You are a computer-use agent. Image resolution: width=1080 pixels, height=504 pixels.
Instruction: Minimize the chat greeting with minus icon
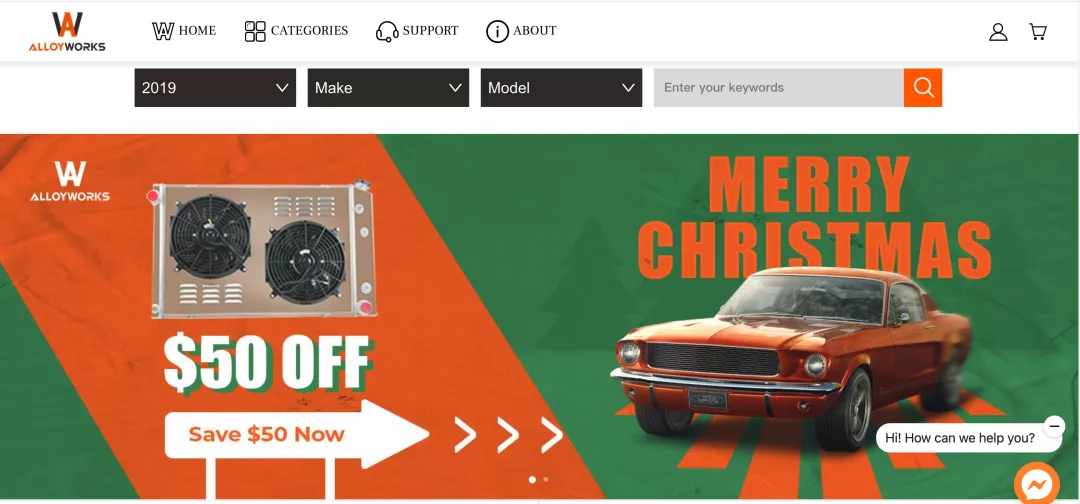coord(1054,426)
